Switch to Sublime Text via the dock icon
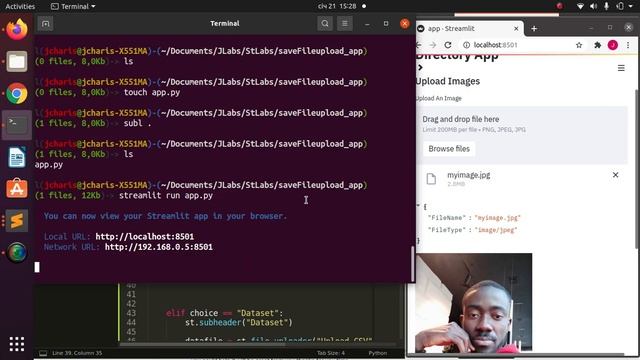 point(17,221)
